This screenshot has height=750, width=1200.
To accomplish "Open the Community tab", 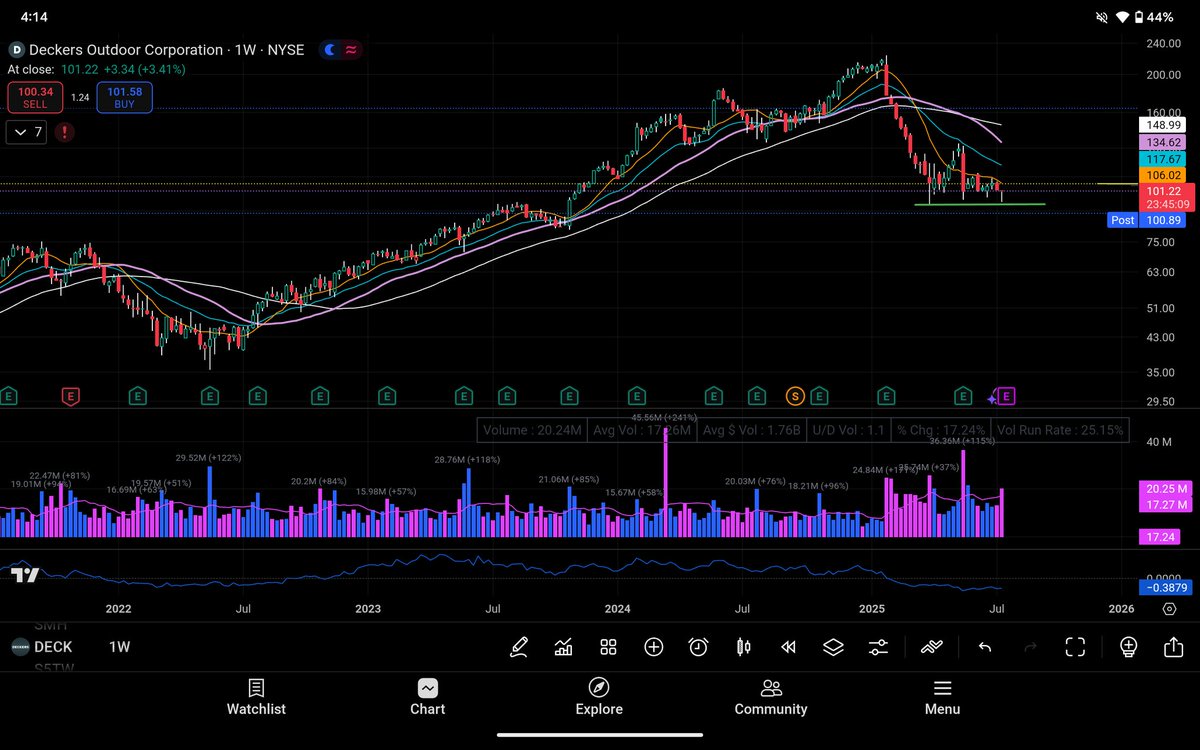I will coord(771,698).
